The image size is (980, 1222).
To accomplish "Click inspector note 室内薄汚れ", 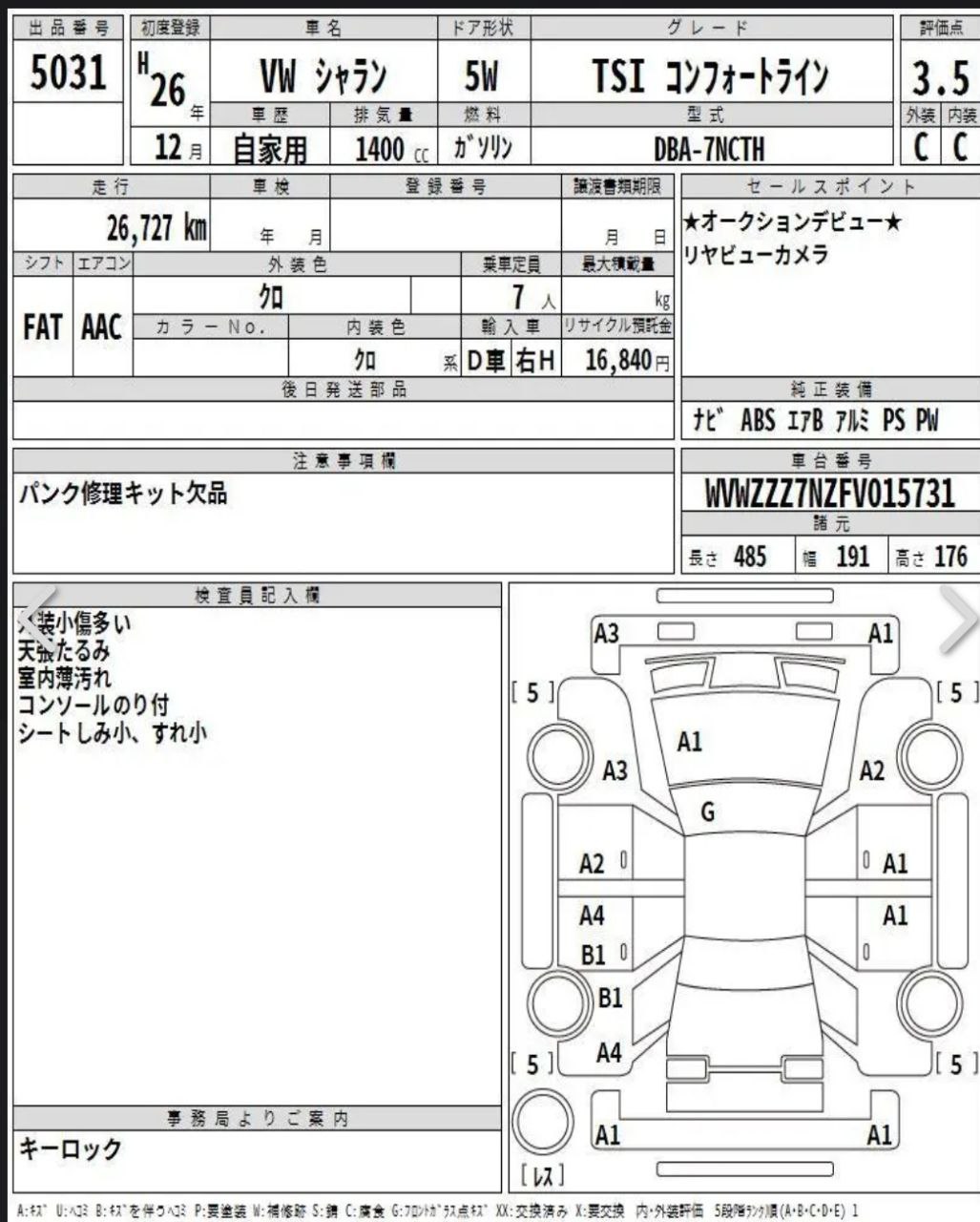I will 64,678.
